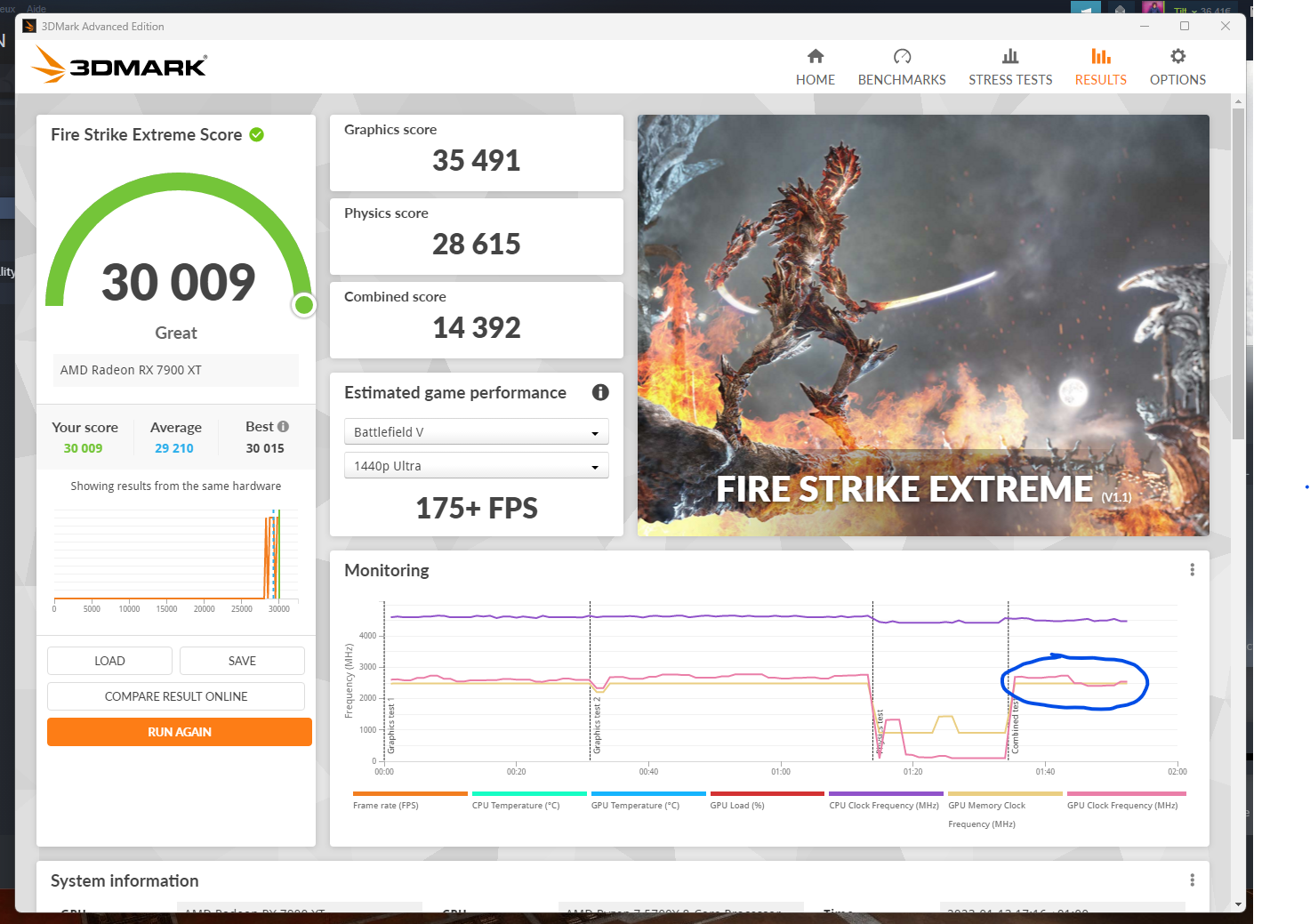Screen dimensions: 1310x924
Task: Close the 3DMark window
Action: (1226, 26)
